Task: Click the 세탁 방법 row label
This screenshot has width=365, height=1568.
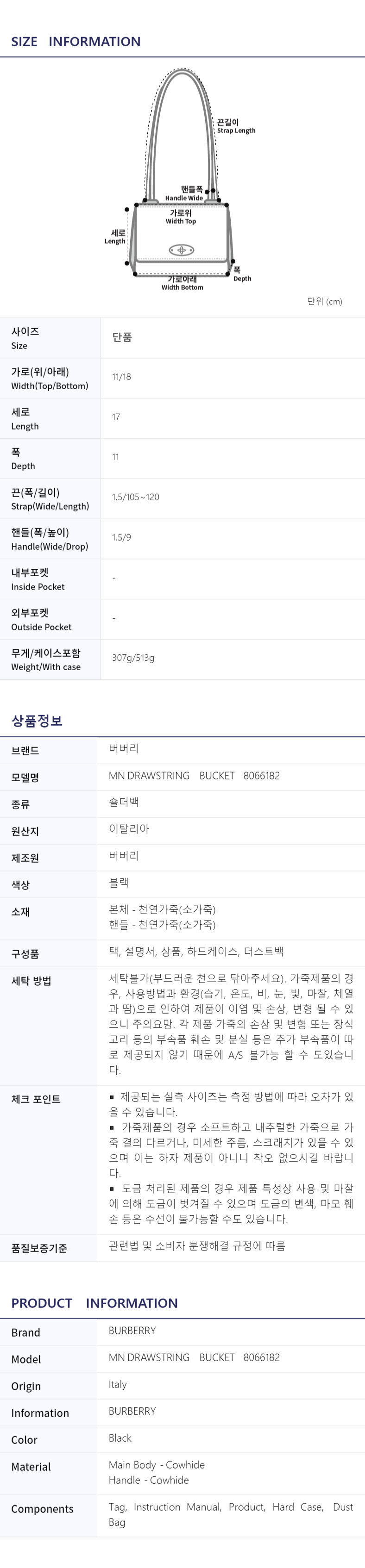Action: click(31, 981)
